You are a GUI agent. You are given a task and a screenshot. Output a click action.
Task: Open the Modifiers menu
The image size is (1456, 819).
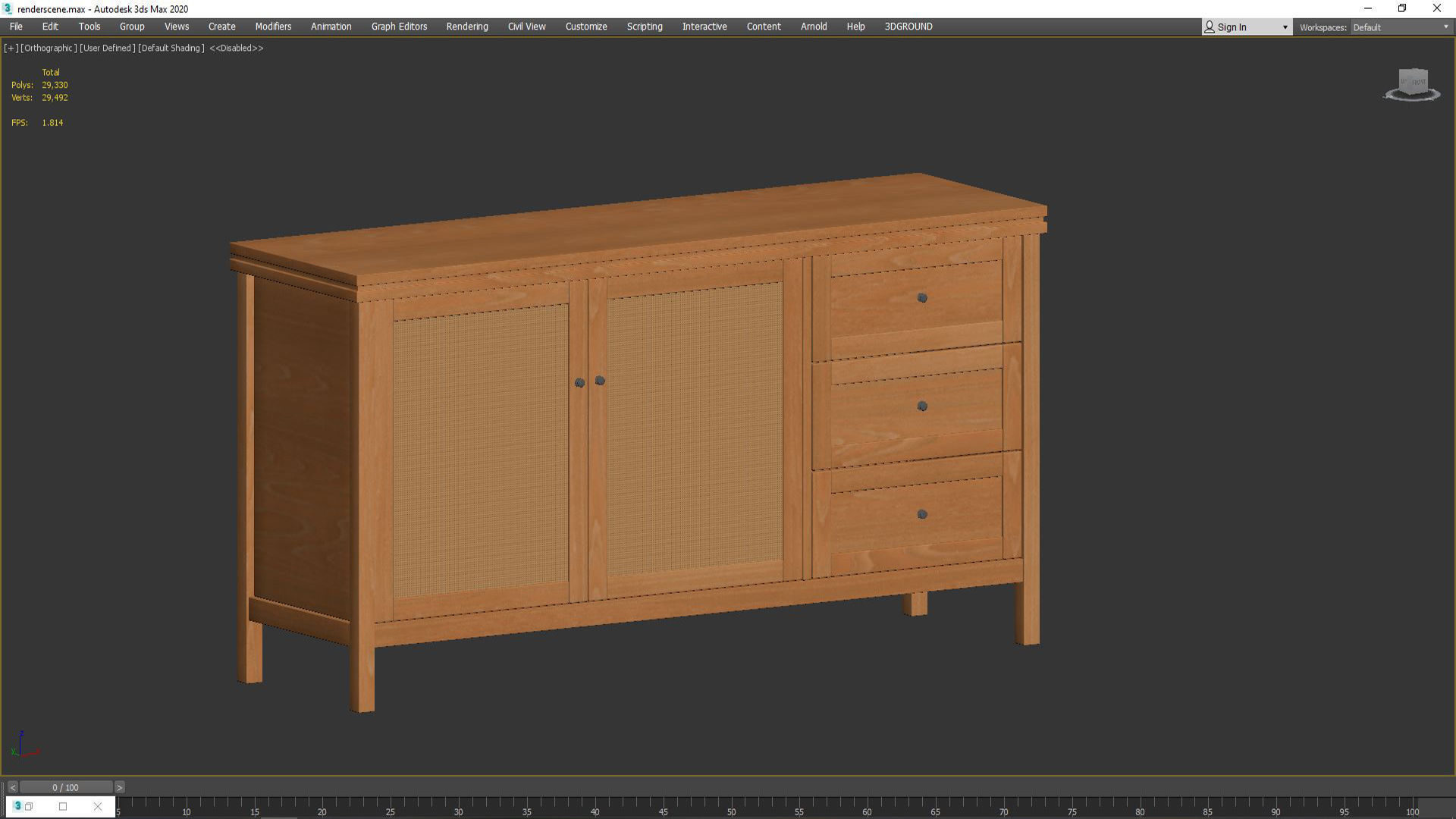[x=273, y=27]
